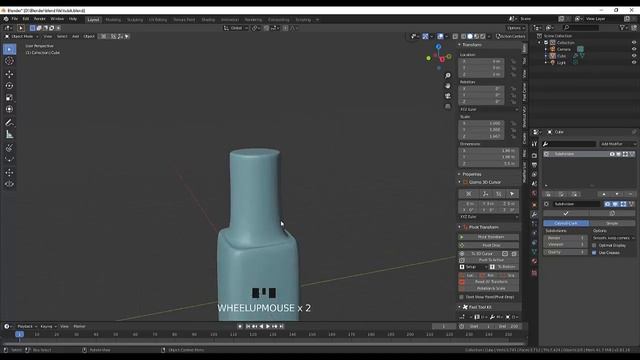Select the Scale tool

pyautogui.click(x=9, y=98)
